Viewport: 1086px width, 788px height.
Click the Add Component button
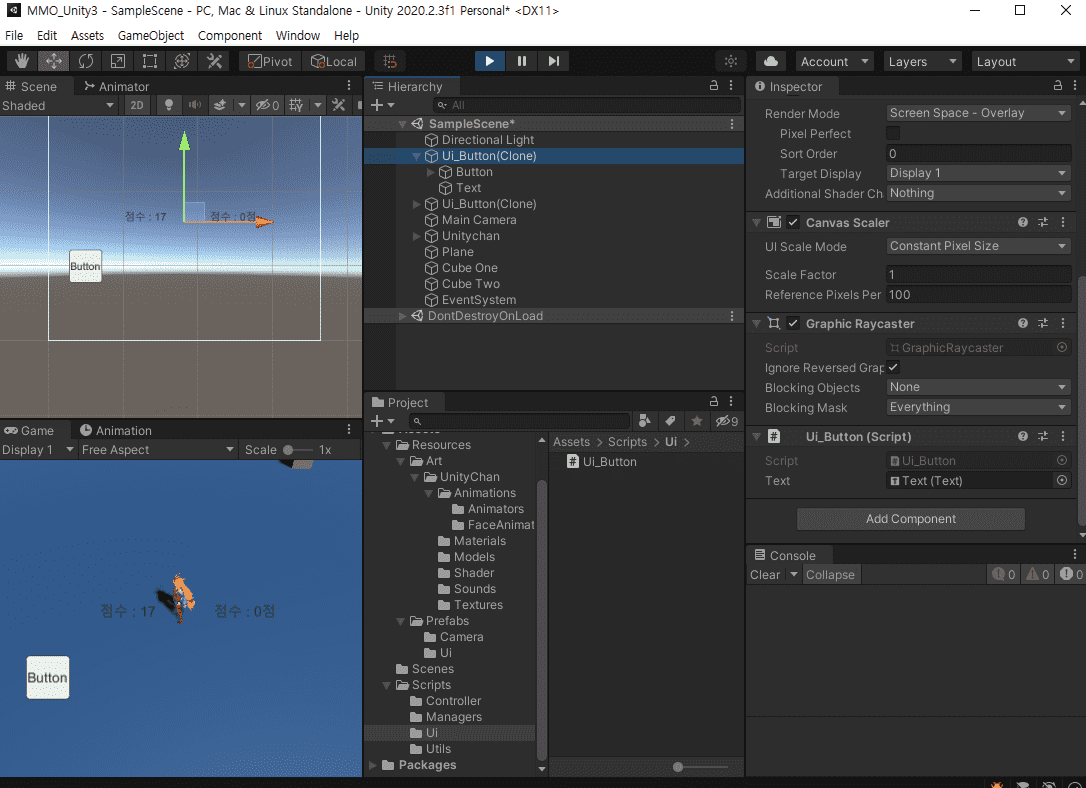911,519
